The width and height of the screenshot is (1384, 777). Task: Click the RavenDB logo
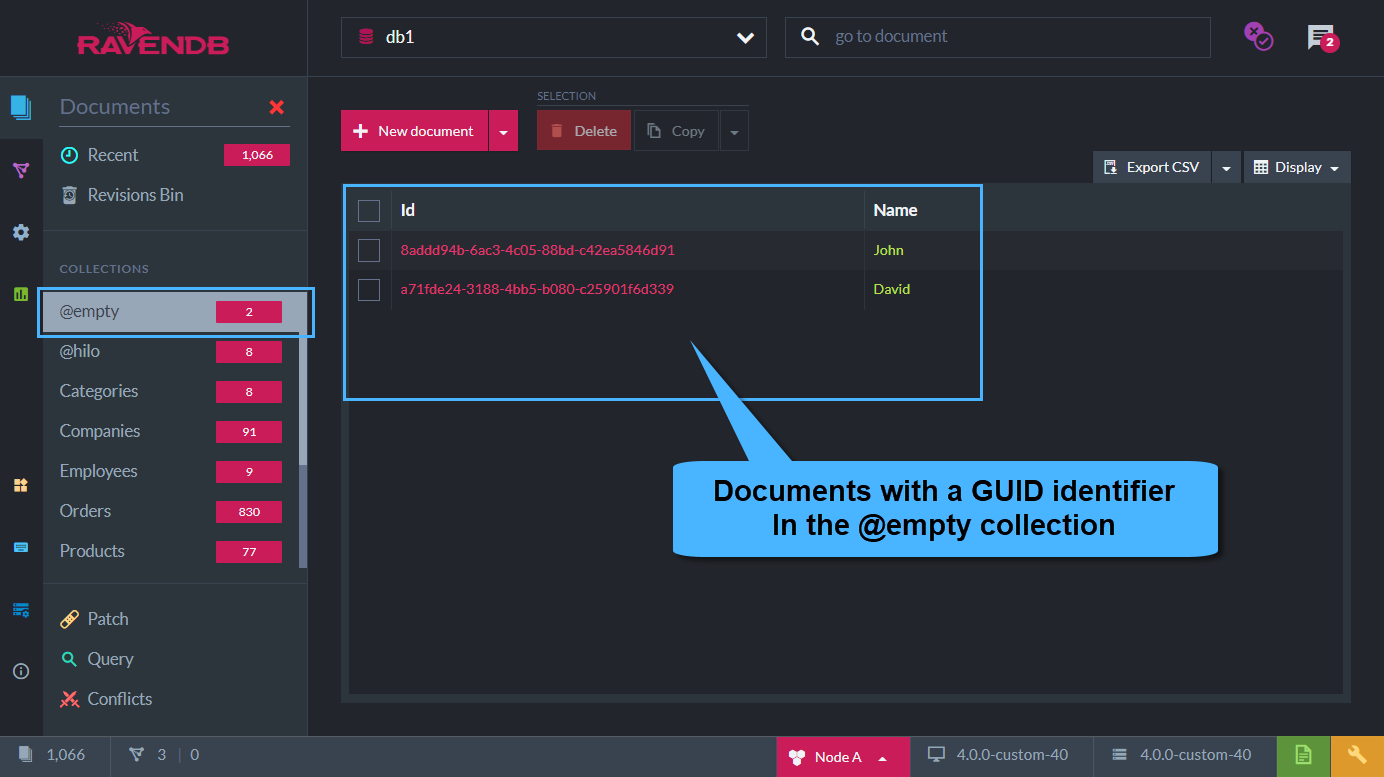[153, 39]
